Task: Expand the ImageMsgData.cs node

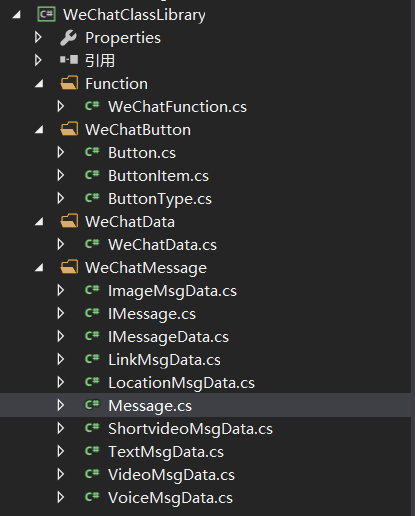Action: click(61, 290)
